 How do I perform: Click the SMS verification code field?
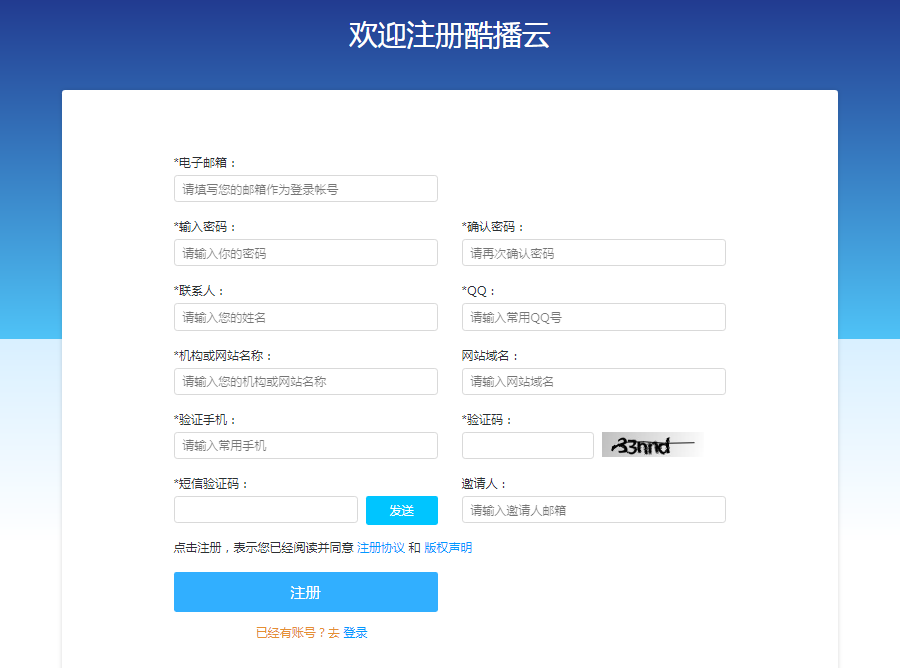coord(265,510)
